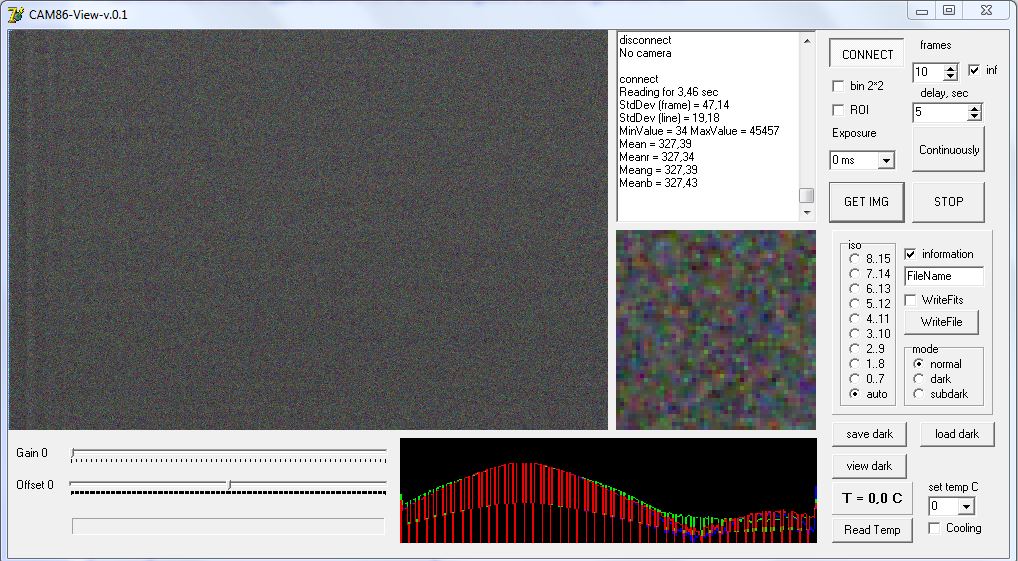Click the CONNECT button
The image size is (1018, 561).
tap(867, 55)
